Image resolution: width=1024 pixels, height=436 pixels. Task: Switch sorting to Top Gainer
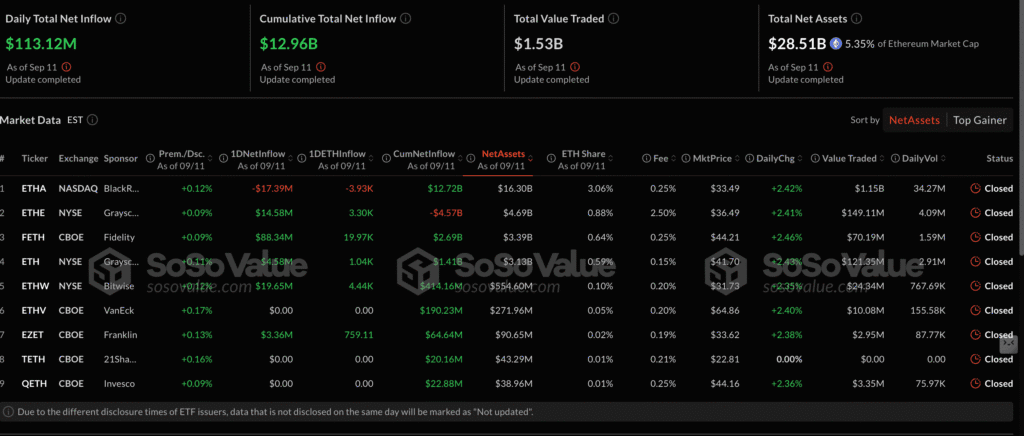click(981, 120)
